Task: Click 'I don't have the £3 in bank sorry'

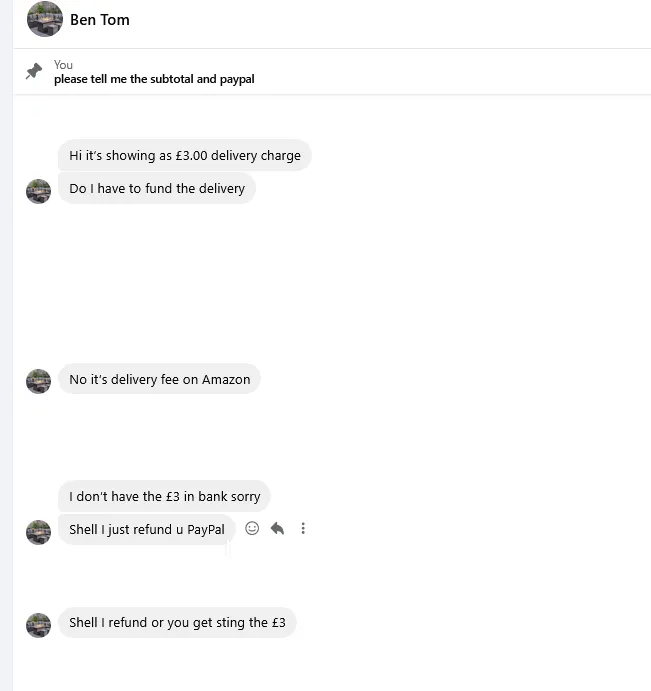Action: coord(164,496)
